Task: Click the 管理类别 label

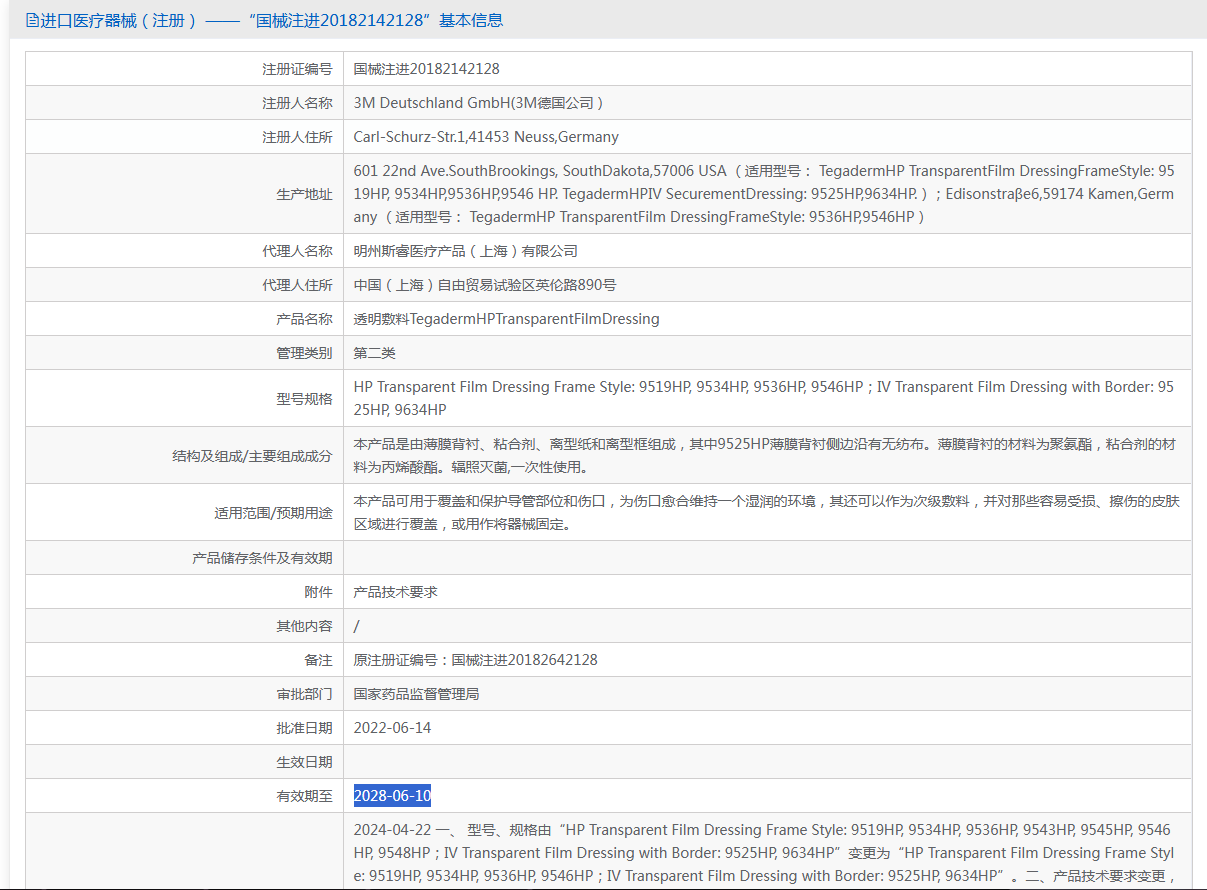Action: [304, 353]
